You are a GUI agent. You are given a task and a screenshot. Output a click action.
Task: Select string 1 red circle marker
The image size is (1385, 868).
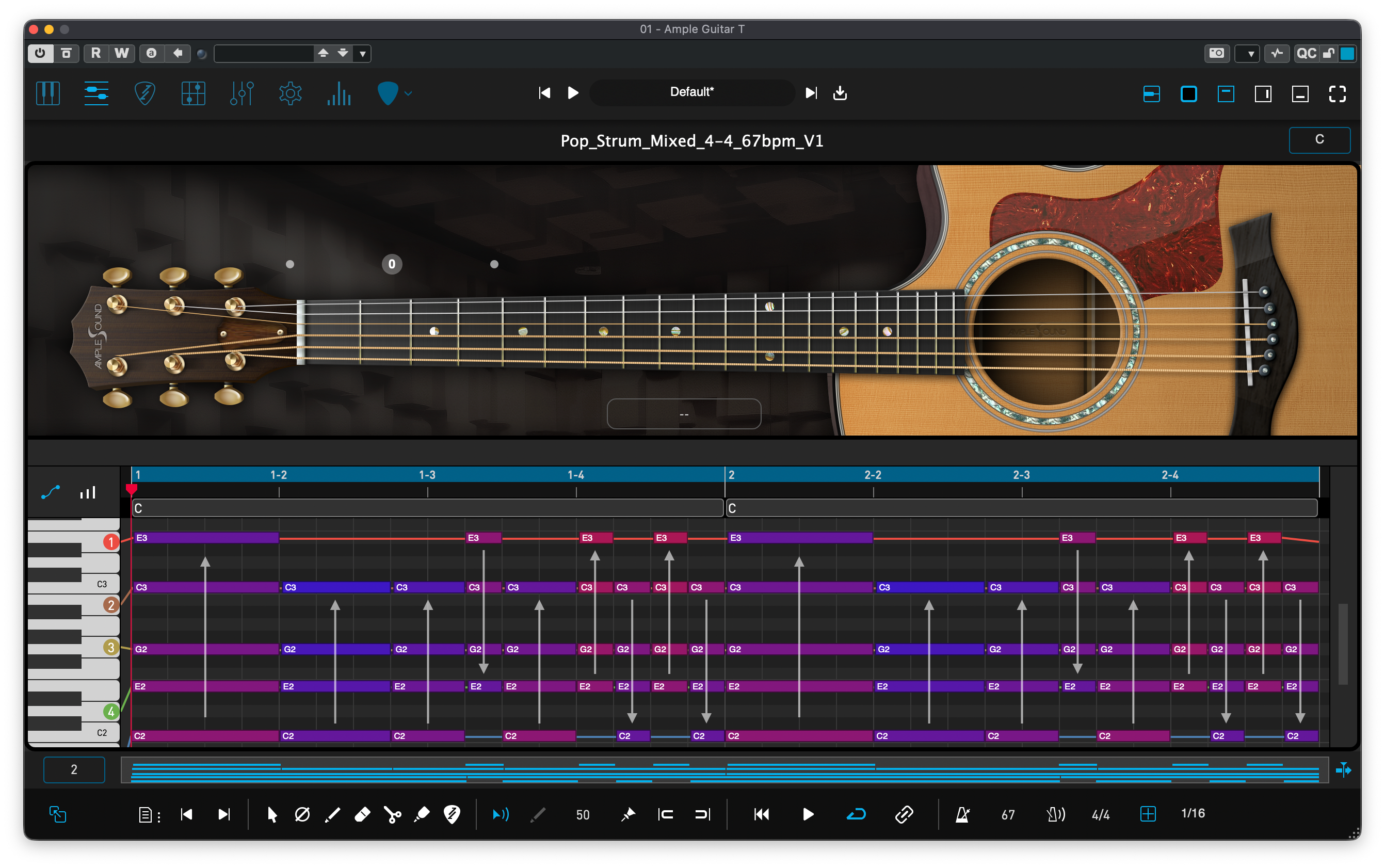[x=111, y=542]
